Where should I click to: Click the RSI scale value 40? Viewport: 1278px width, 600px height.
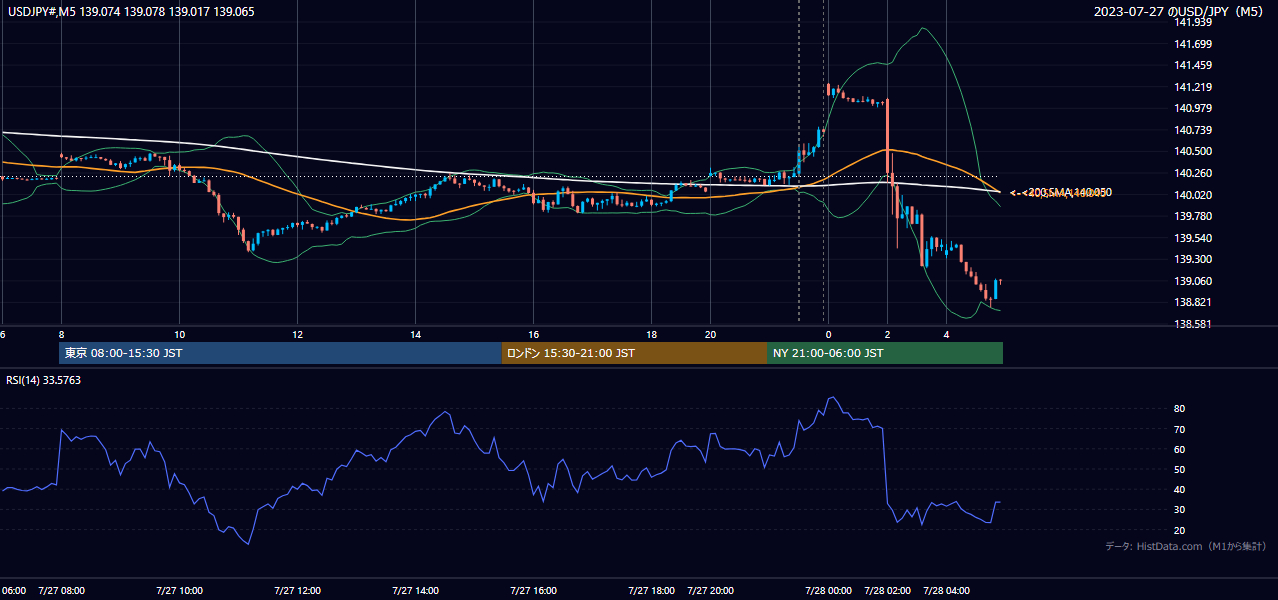(x=1179, y=489)
